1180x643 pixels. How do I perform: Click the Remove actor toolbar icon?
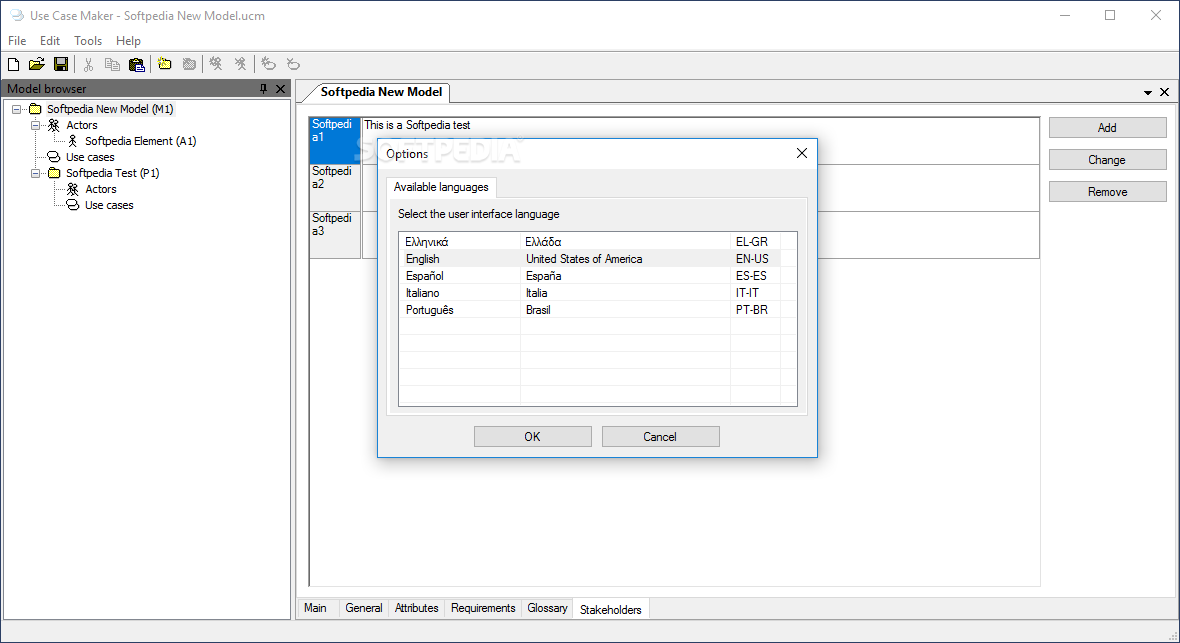[240, 65]
